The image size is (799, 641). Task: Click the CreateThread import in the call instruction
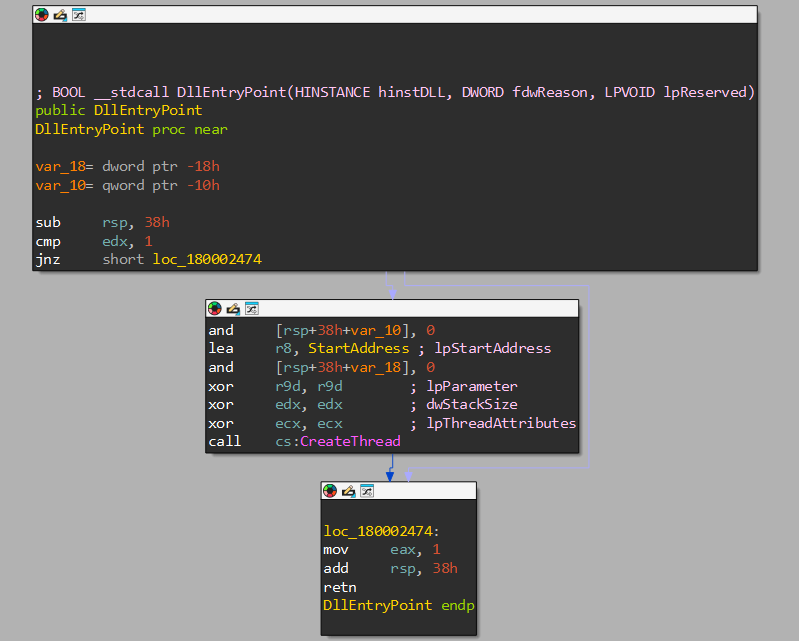click(x=350, y=441)
